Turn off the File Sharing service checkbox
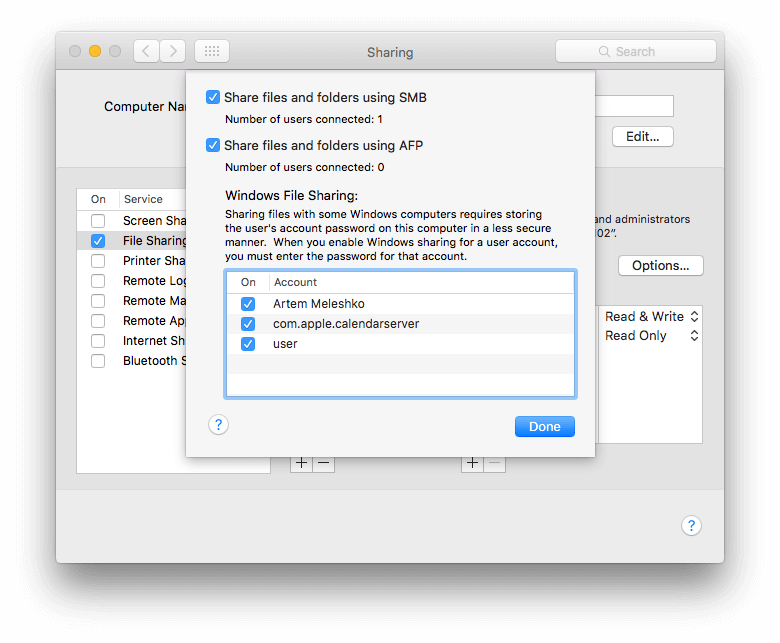Image resolution: width=780 pixels, height=643 pixels. 98,241
